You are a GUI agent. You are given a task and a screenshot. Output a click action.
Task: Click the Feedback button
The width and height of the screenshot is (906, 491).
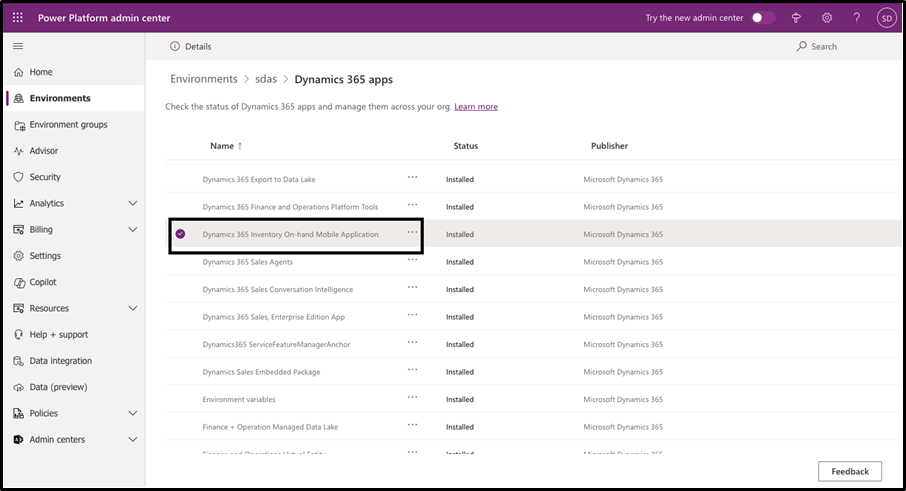tap(849, 471)
